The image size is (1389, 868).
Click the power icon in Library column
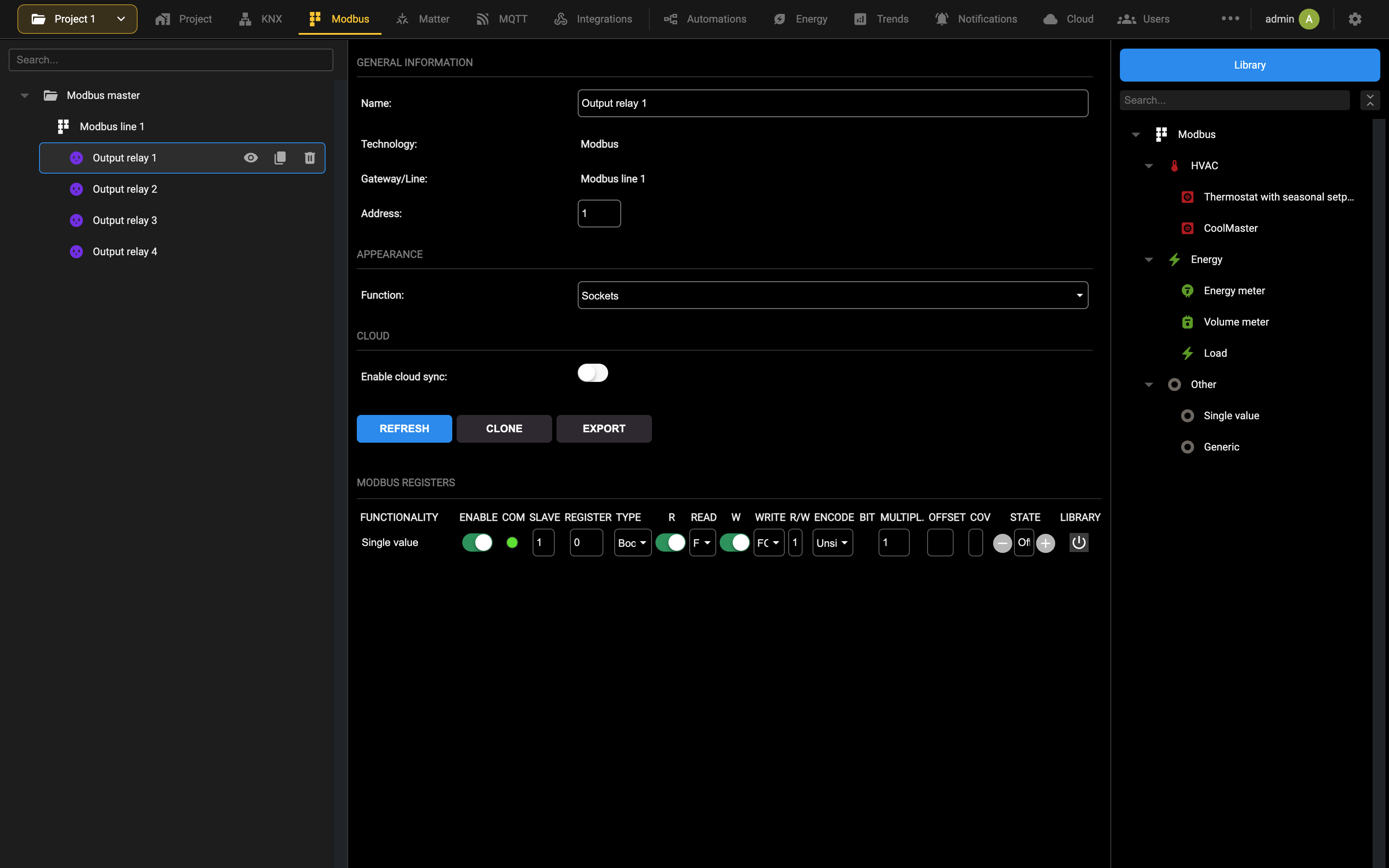(1079, 542)
